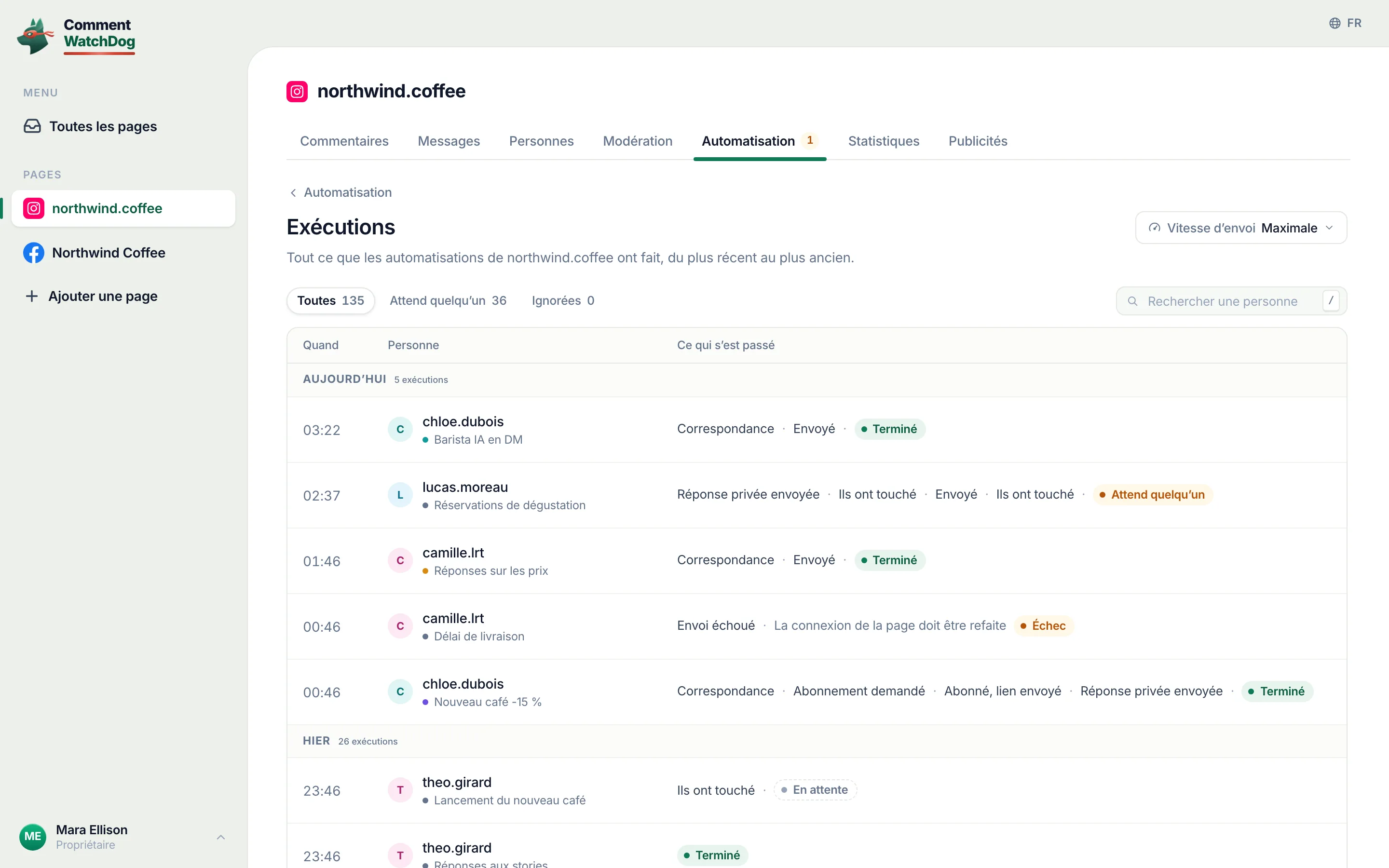Click Terminé status on 03:22 row
The image size is (1389, 868).
pos(890,429)
